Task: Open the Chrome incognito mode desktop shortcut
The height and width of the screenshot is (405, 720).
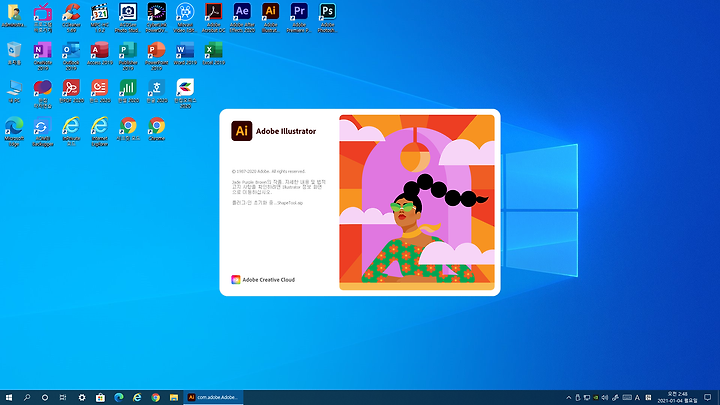Action: coord(128,129)
